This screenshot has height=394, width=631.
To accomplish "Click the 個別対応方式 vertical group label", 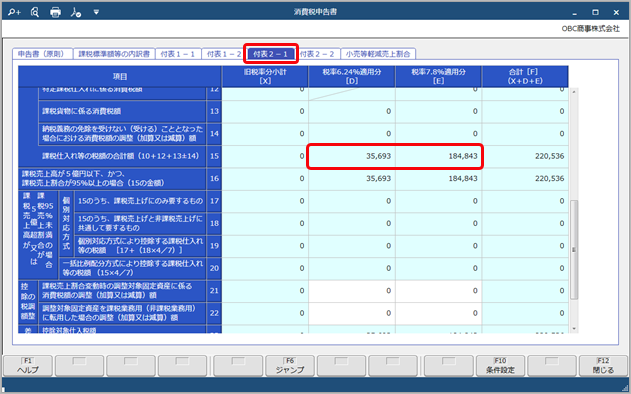I will coord(66,223).
